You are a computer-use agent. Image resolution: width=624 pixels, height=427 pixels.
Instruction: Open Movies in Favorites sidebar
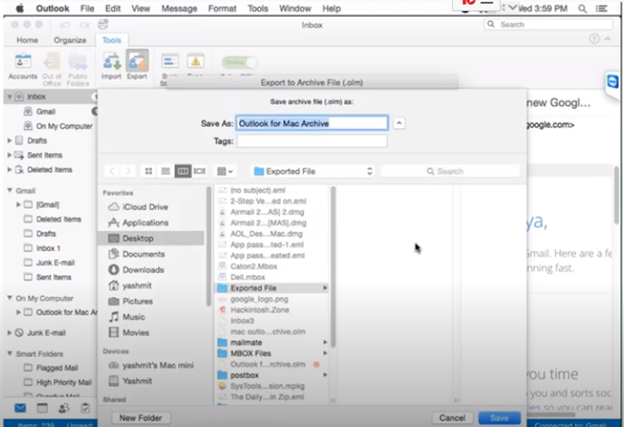coord(129,333)
